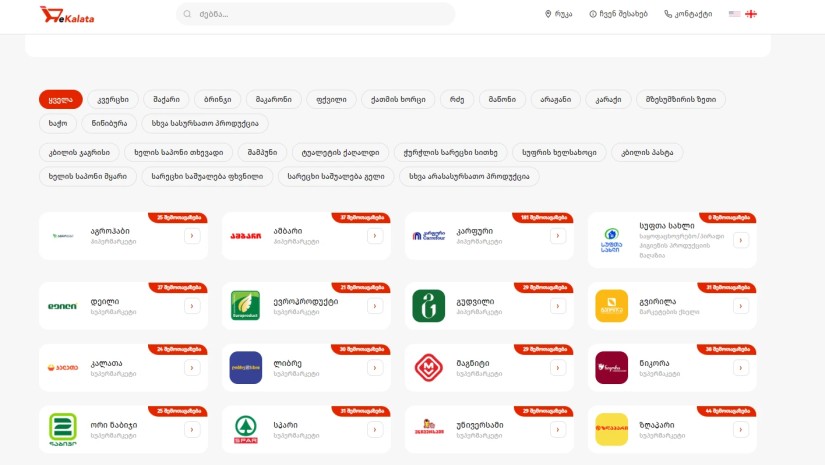Toggle the შაქარი category filter

tap(166, 99)
